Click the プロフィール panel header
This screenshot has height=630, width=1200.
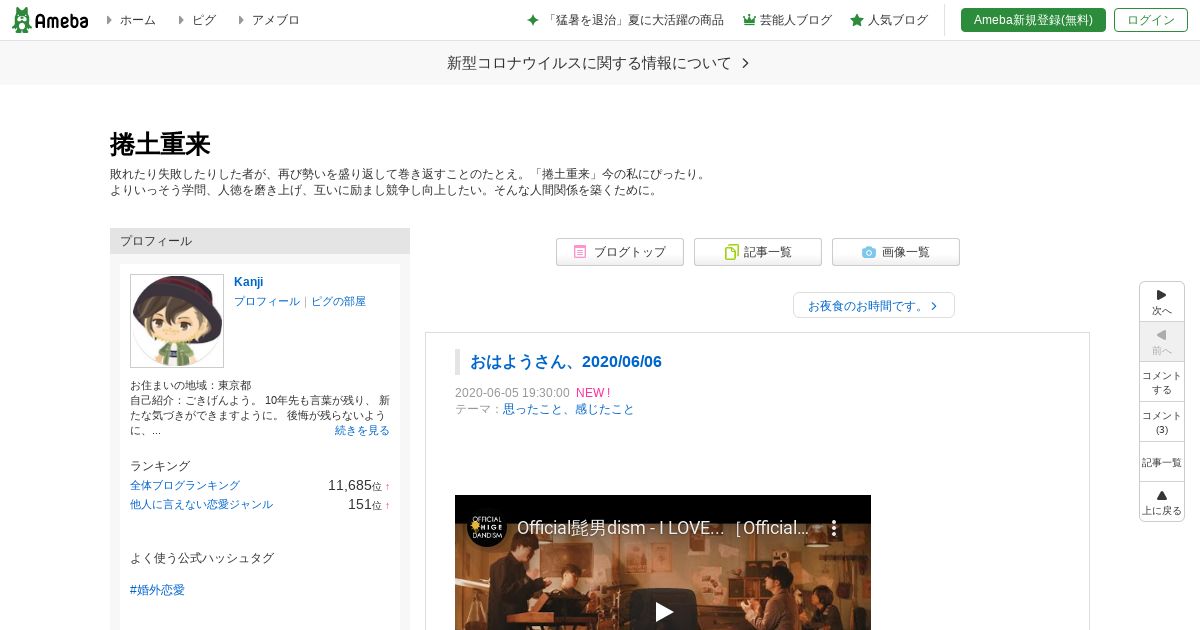(x=260, y=241)
